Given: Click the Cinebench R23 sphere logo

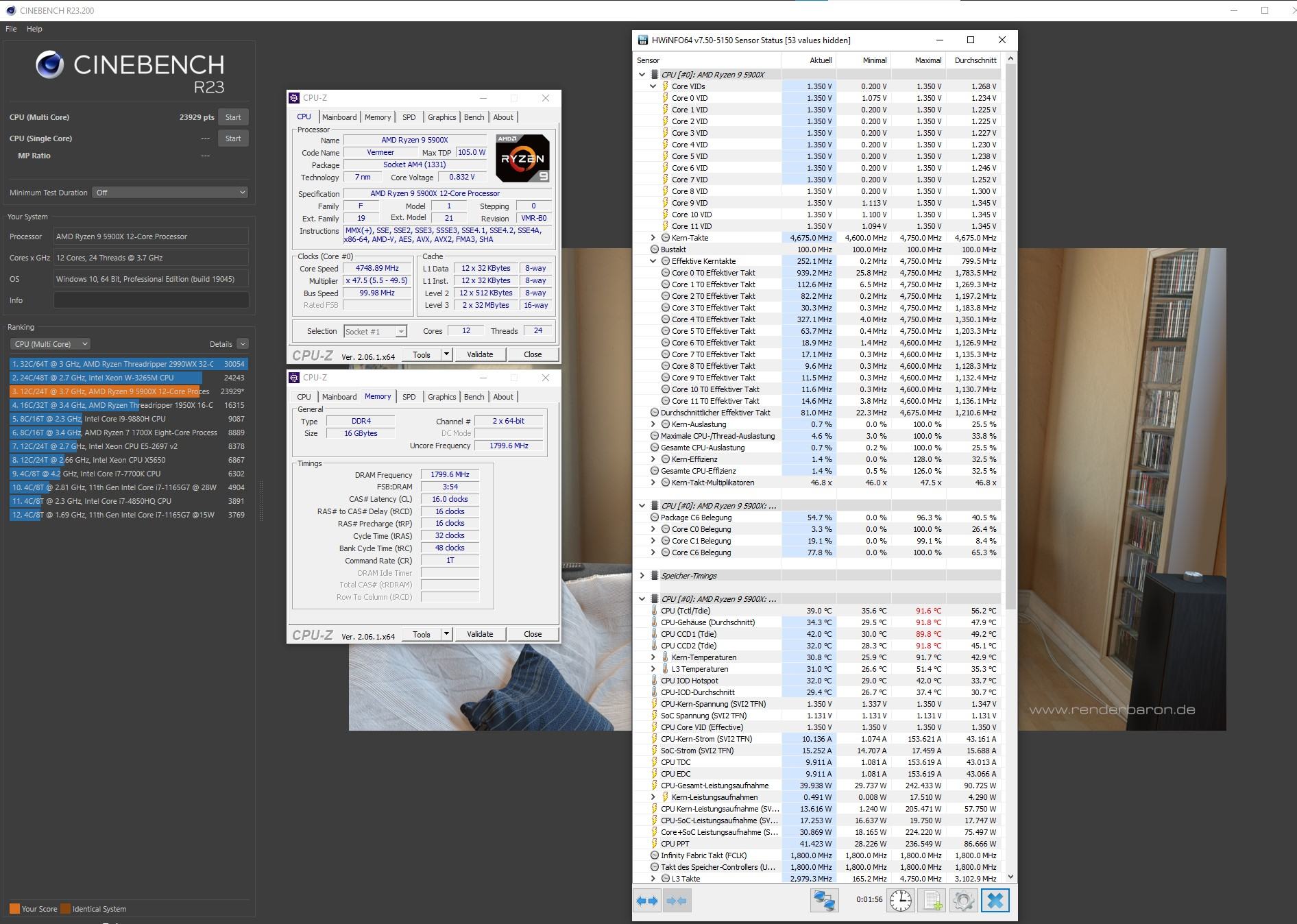Looking at the screenshot, I should coord(50,65).
